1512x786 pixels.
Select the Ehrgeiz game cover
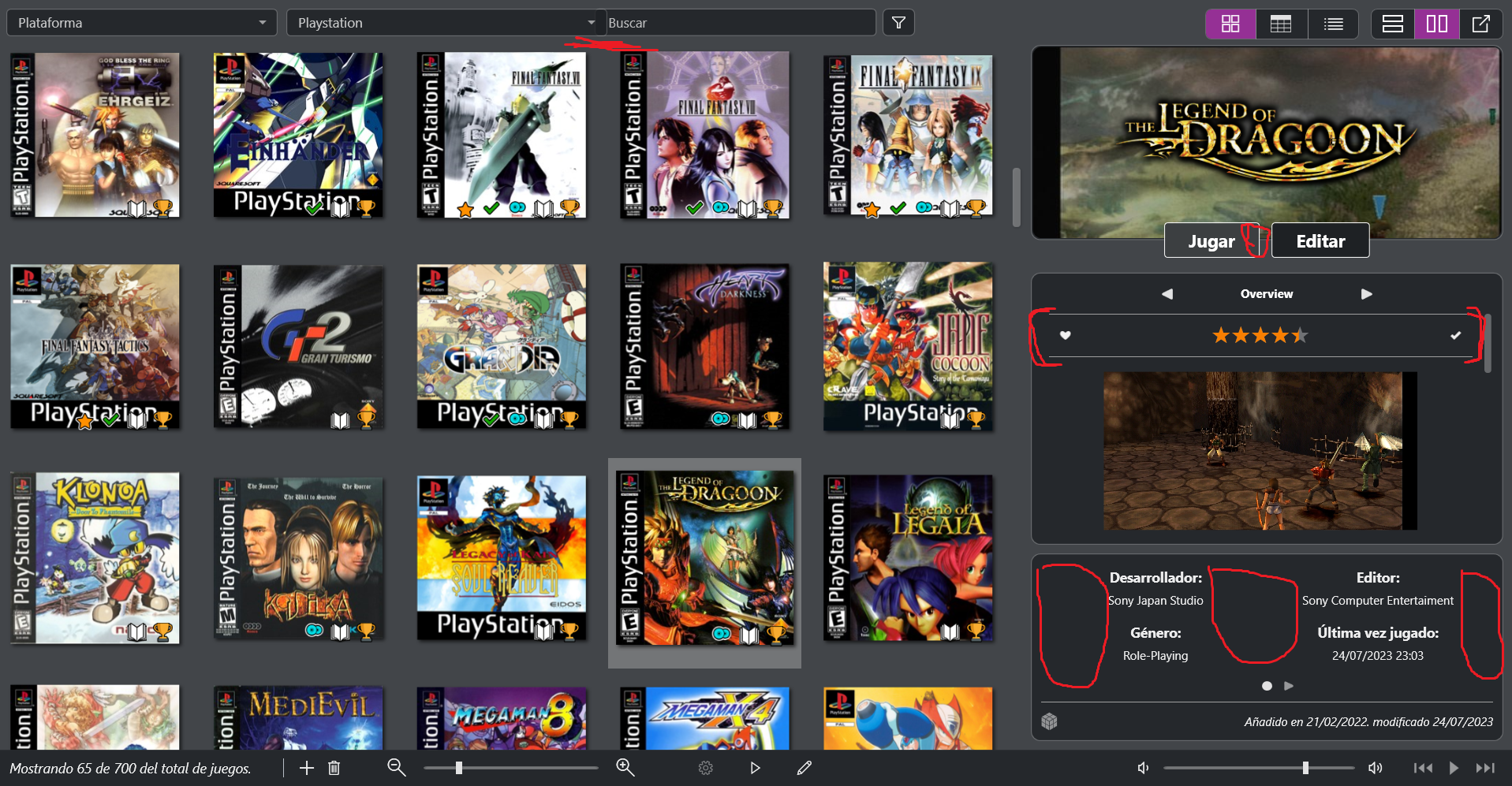click(x=95, y=135)
